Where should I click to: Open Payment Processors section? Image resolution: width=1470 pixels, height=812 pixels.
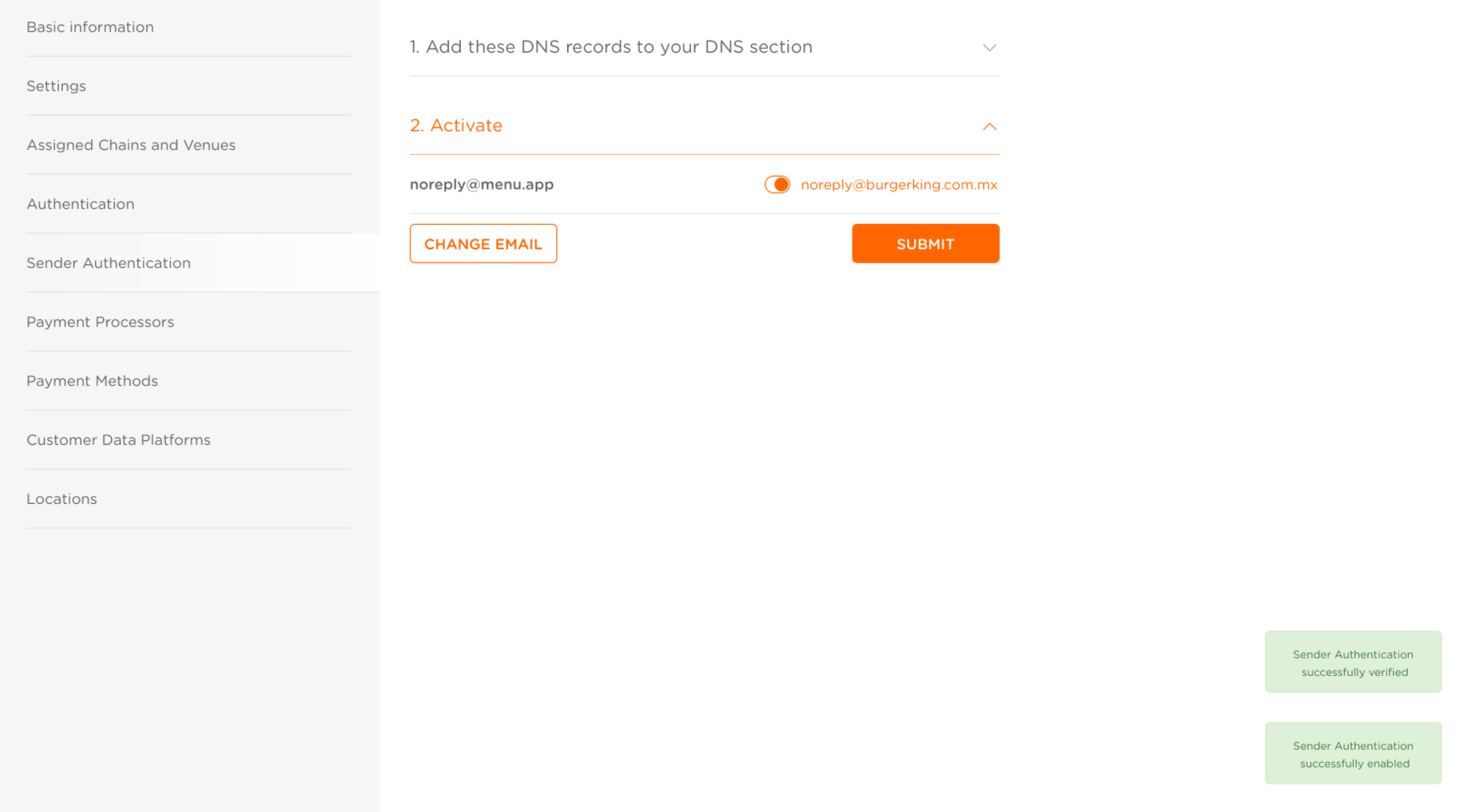tap(101, 322)
